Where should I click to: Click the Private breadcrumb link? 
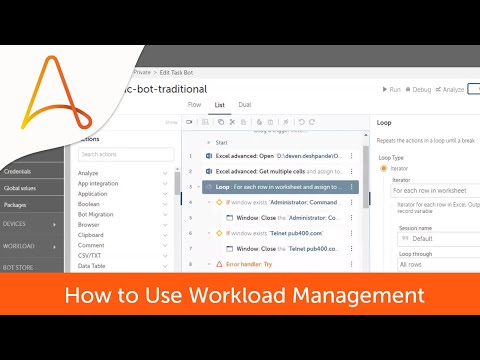(x=142, y=72)
